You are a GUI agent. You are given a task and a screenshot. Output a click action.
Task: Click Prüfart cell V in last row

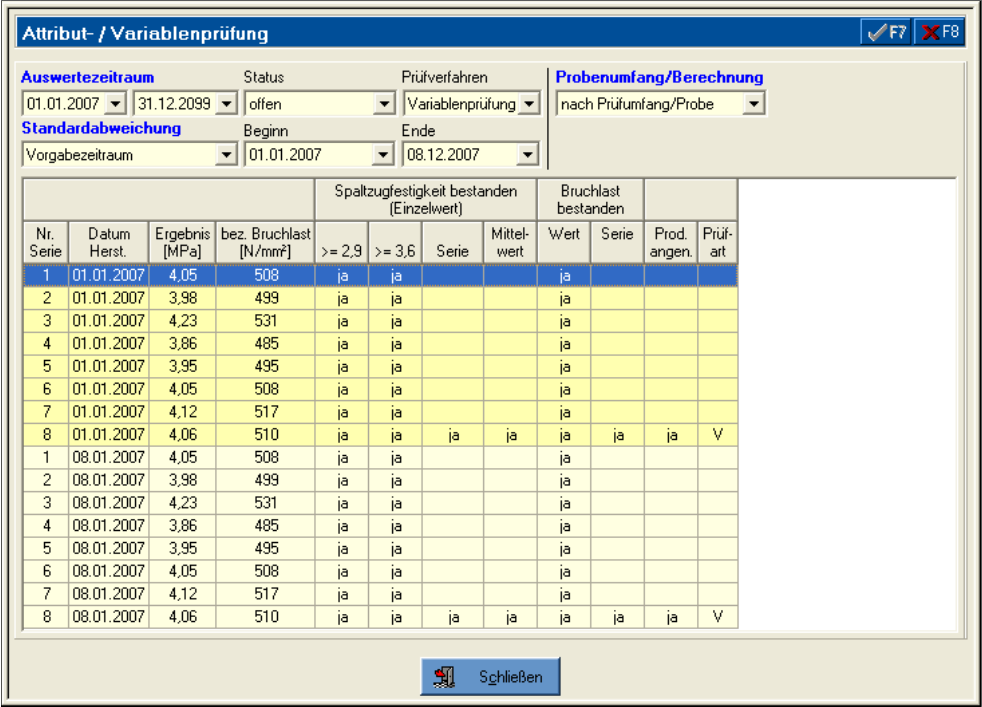pyautogui.click(x=717, y=617)
